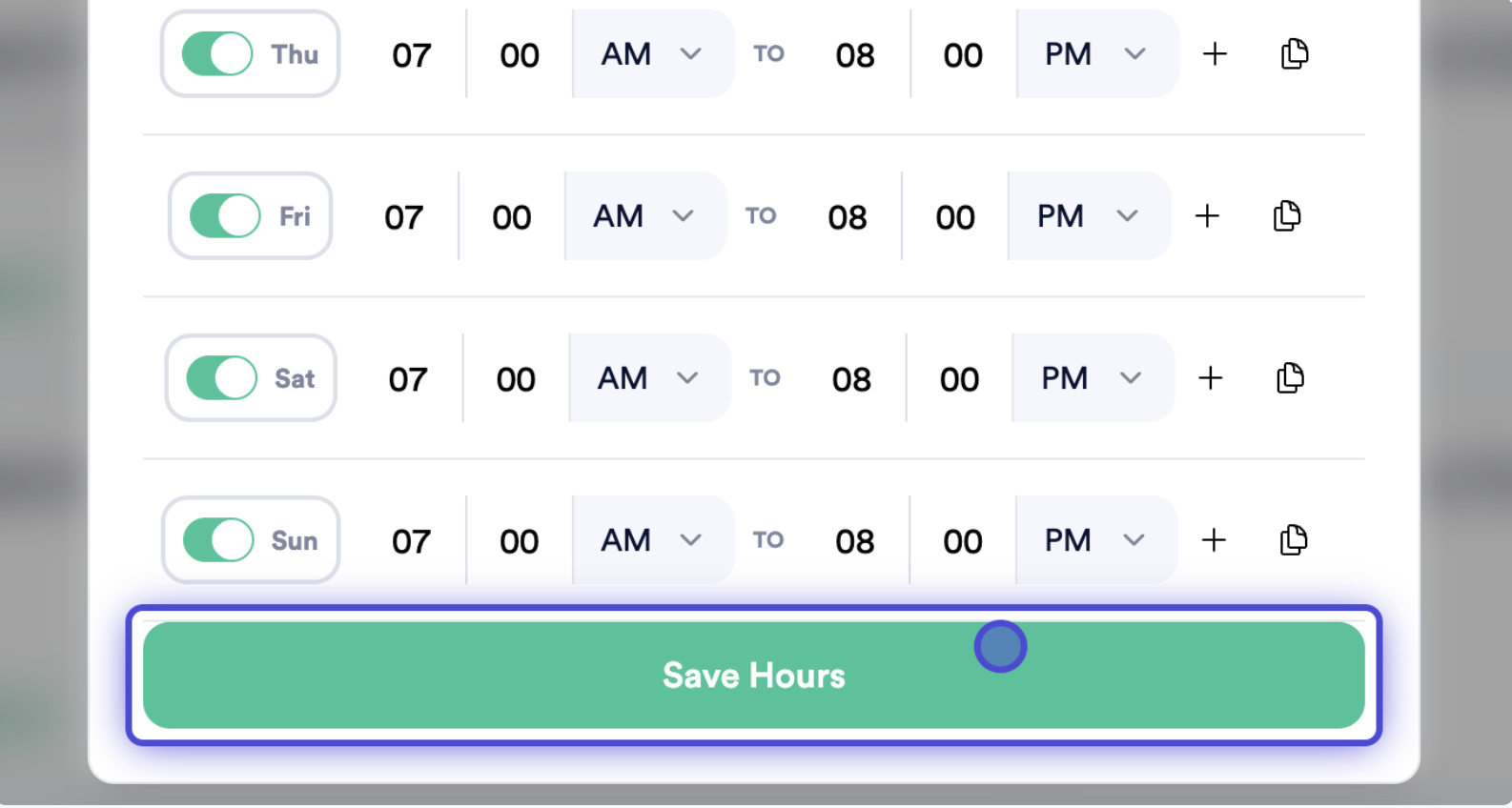Copy Friday hours using duplicate icon
The height and width of the screenshot is (808, 1512).
[x=1286, y=216]
